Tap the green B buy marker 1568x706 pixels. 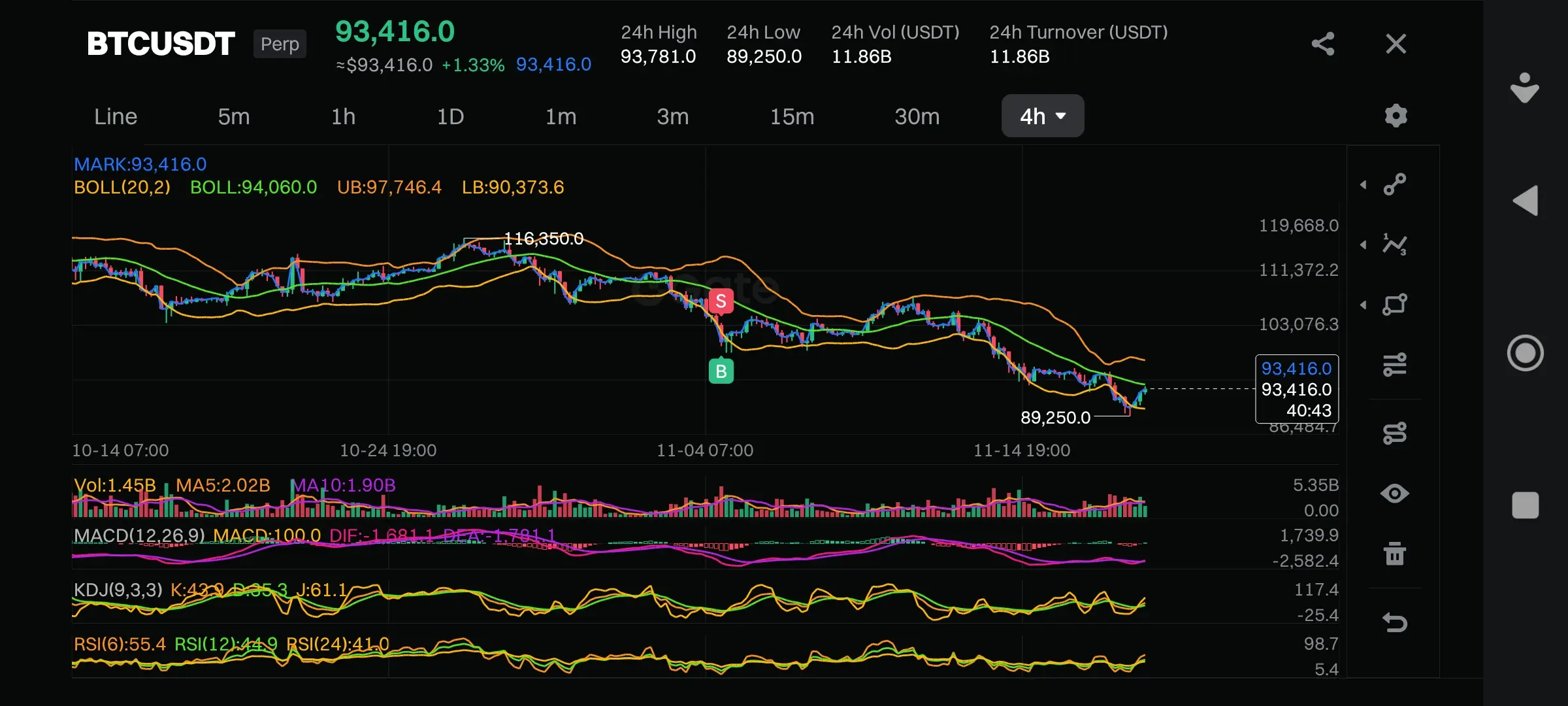point(721,371)
